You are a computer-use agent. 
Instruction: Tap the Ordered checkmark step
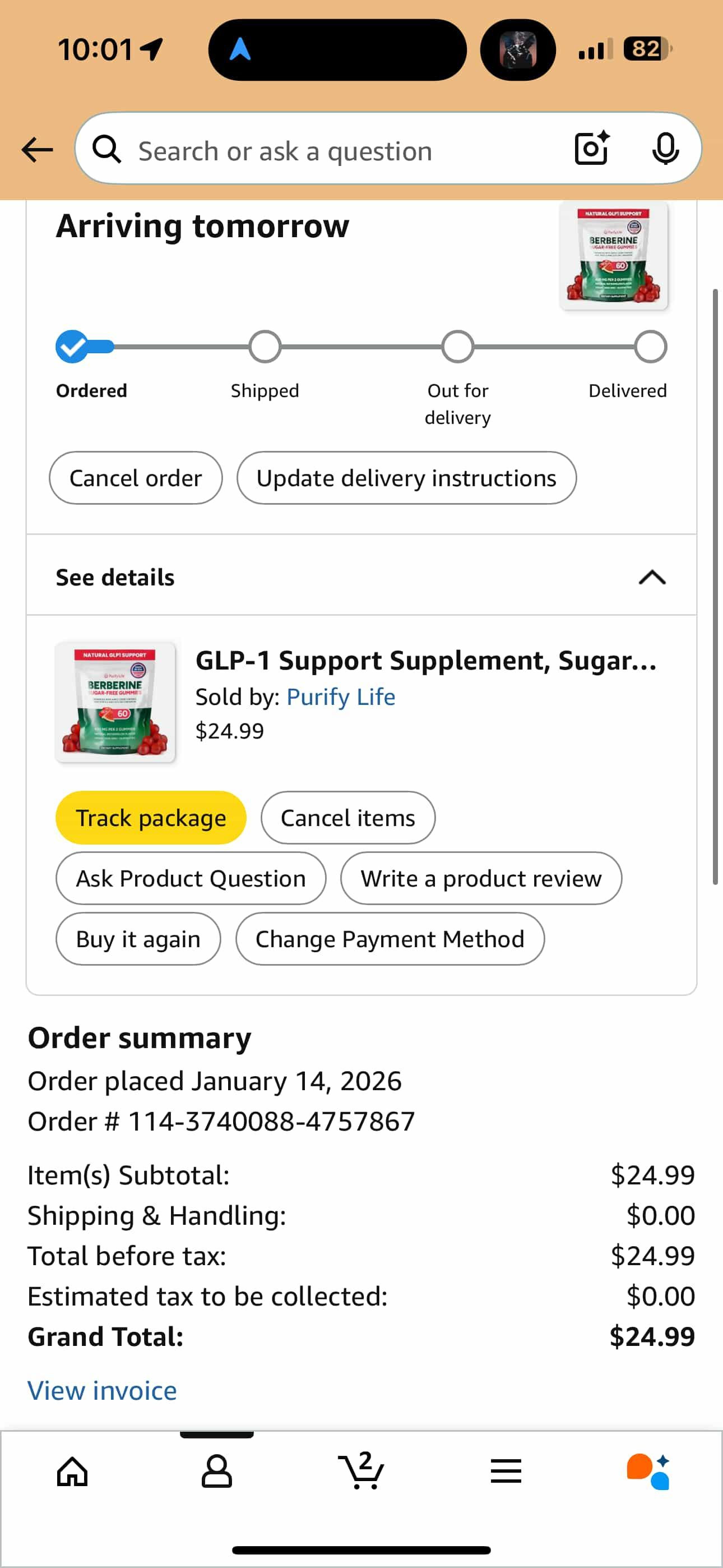[72, 347]
